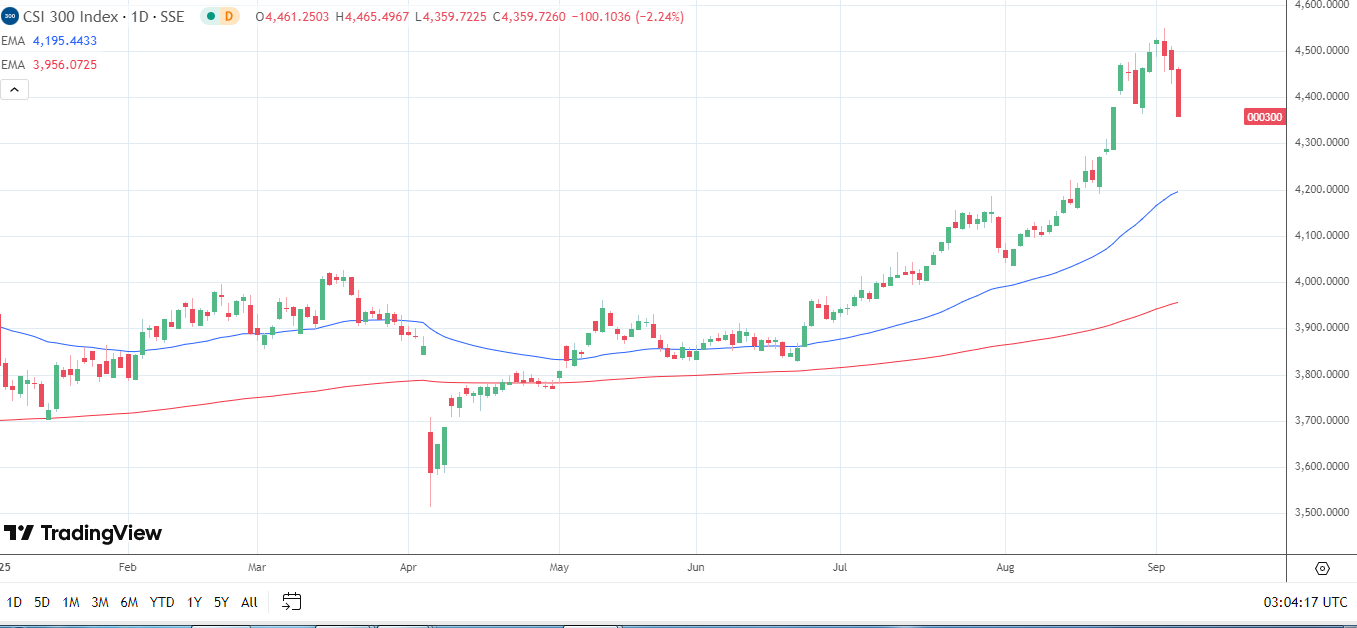Click the 4,400.0000 price axis label

click(1321, 97)
